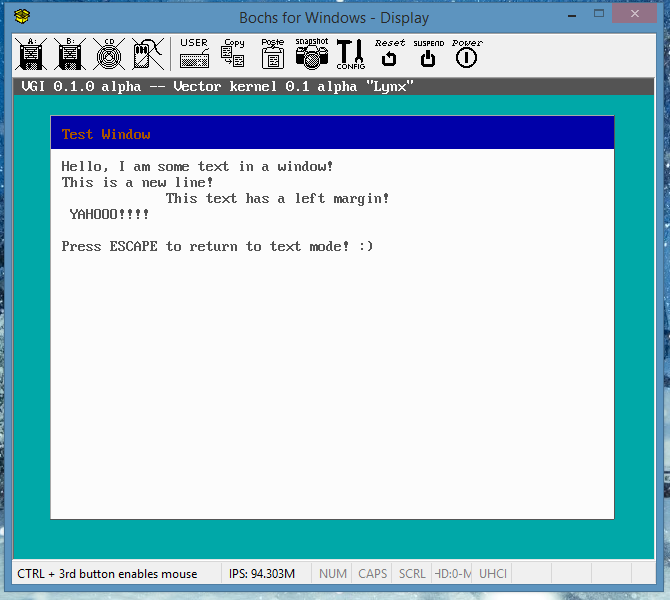
Task: Minimize the Bochs for Windows window
Action: [572, 15]
